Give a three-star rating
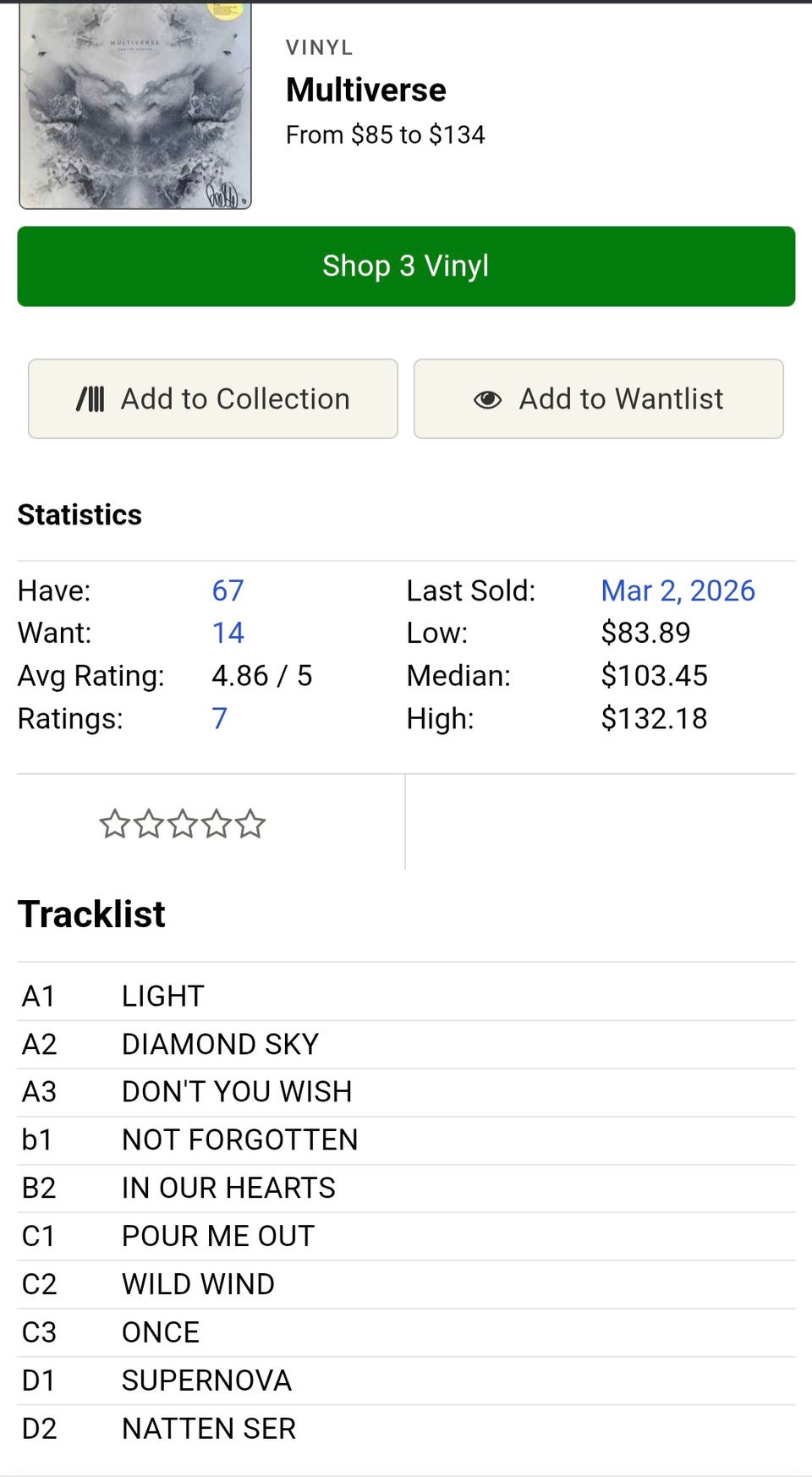 click(183, 823)
